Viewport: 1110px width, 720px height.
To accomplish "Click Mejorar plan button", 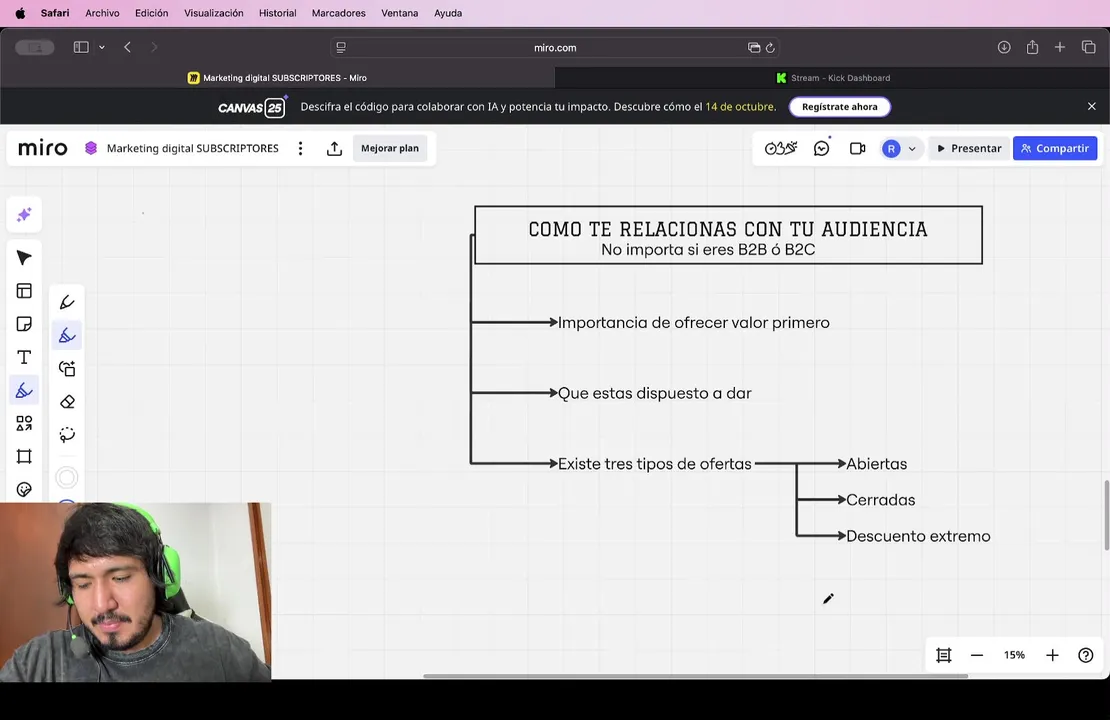I will click(x=390, y=148).
